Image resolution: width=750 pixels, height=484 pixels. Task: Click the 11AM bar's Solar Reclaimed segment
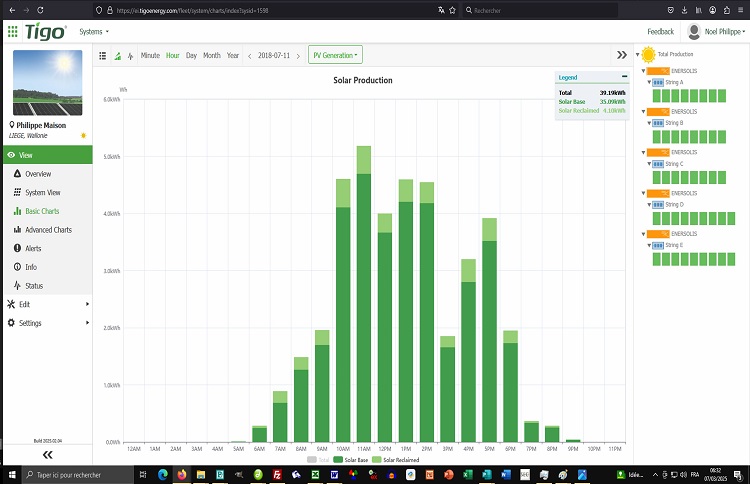(364, 159)
